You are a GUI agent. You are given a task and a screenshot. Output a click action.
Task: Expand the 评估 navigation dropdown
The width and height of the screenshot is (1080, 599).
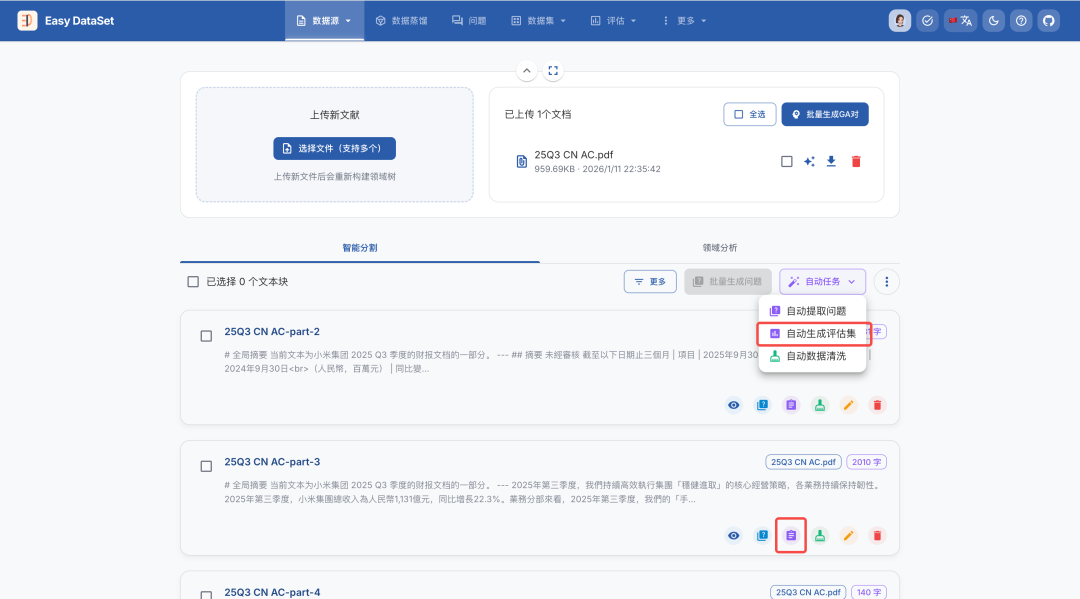(613, 21)
